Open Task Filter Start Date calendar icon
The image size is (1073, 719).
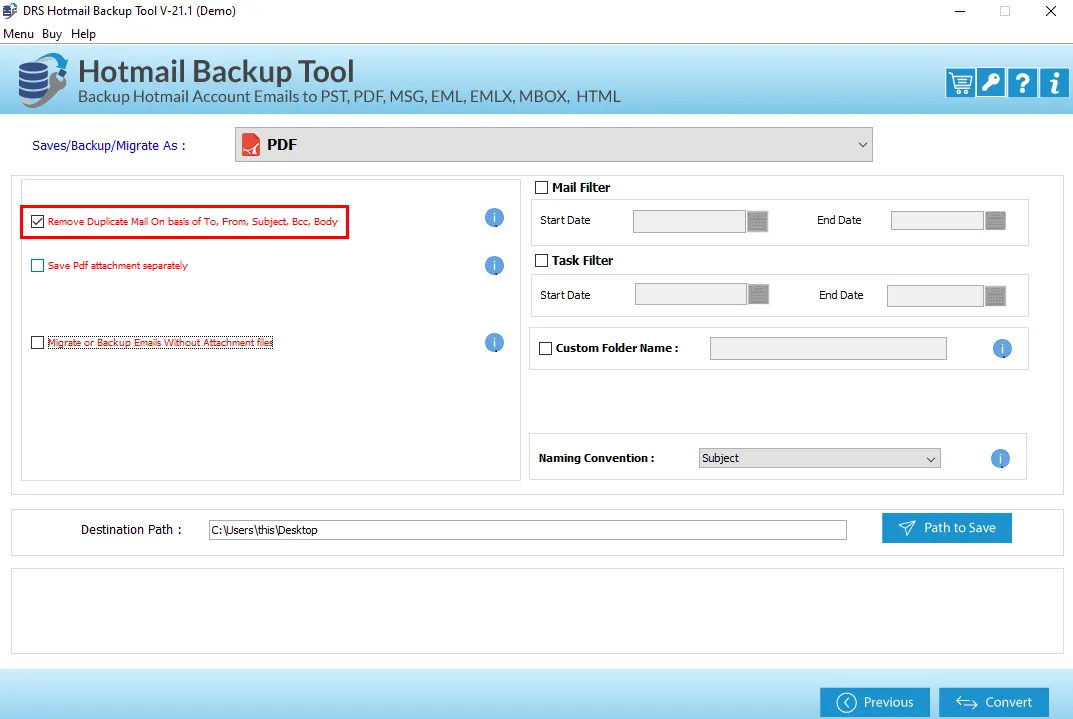[x=758, y=294]
